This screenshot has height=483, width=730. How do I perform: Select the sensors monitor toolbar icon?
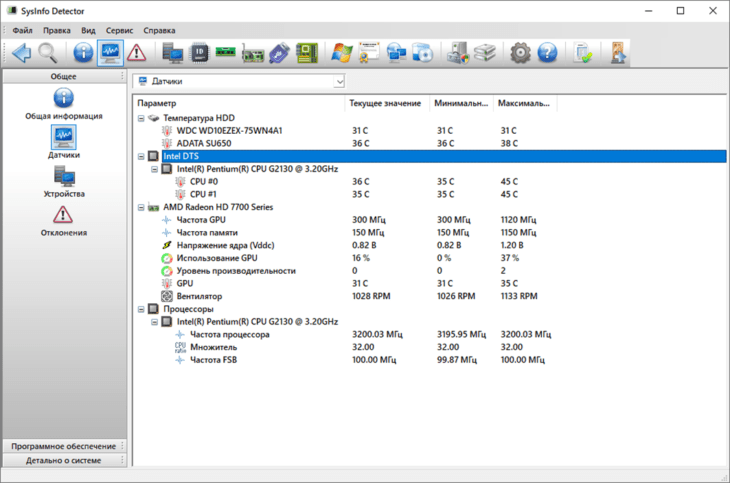point(110,53)
